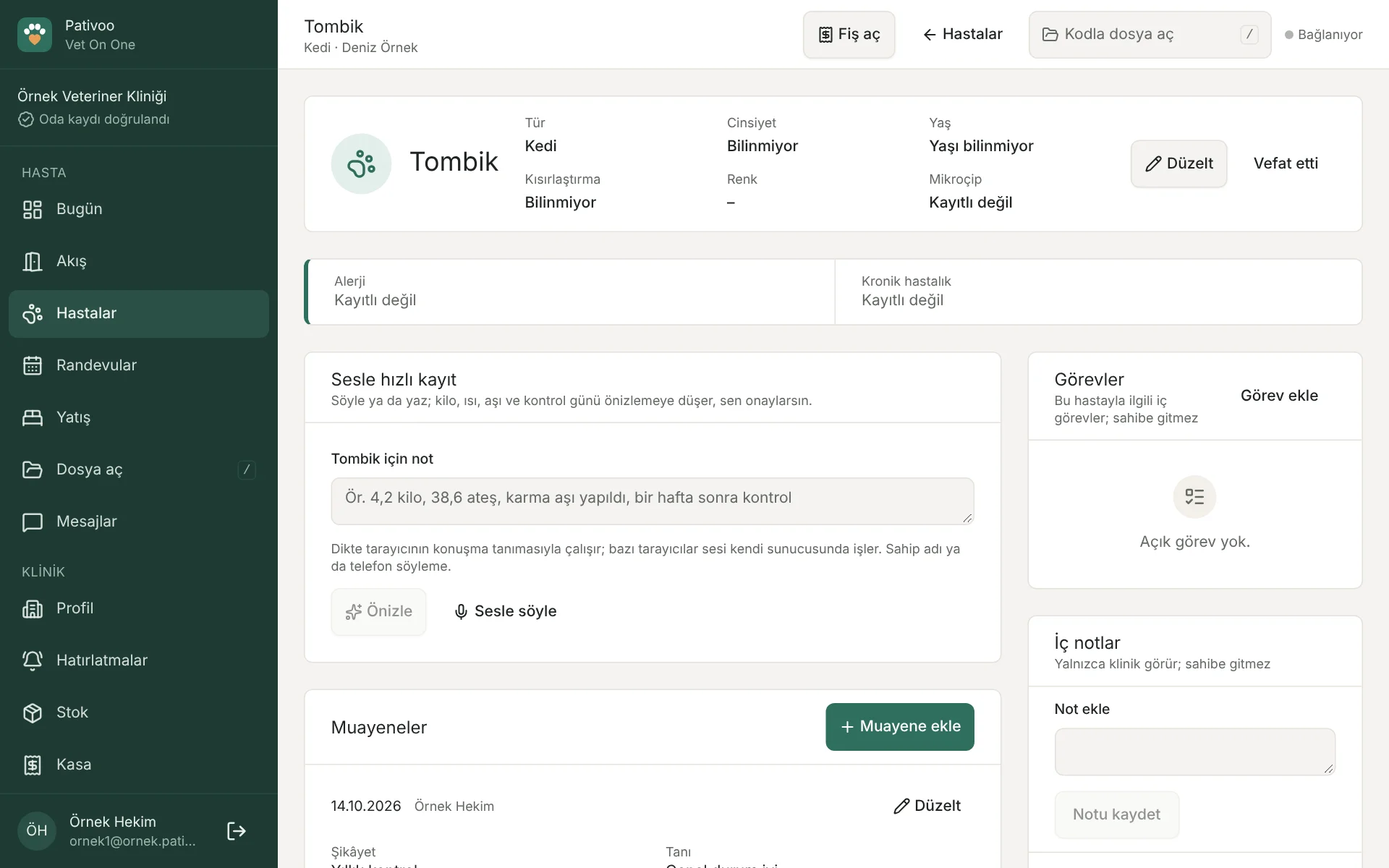This screenshot has height=868, width=1389.
Task: Click the Dosya aç folder icon
Action: coord(33,469)
